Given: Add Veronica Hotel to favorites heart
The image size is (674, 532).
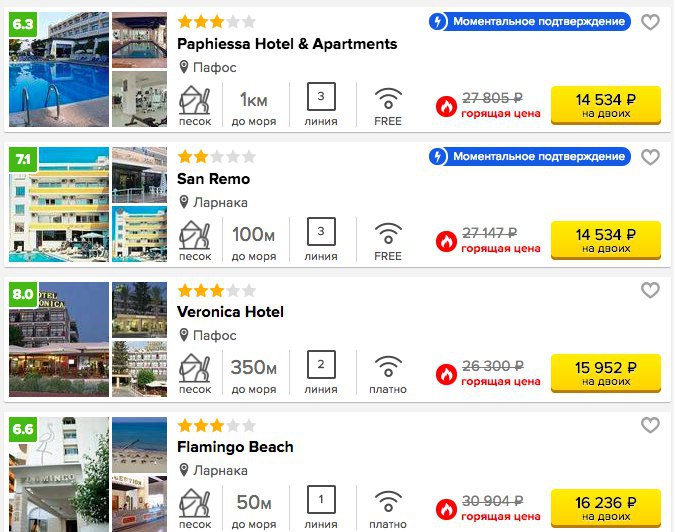Looking at the screenshot, I should click(x=650, y=290).
